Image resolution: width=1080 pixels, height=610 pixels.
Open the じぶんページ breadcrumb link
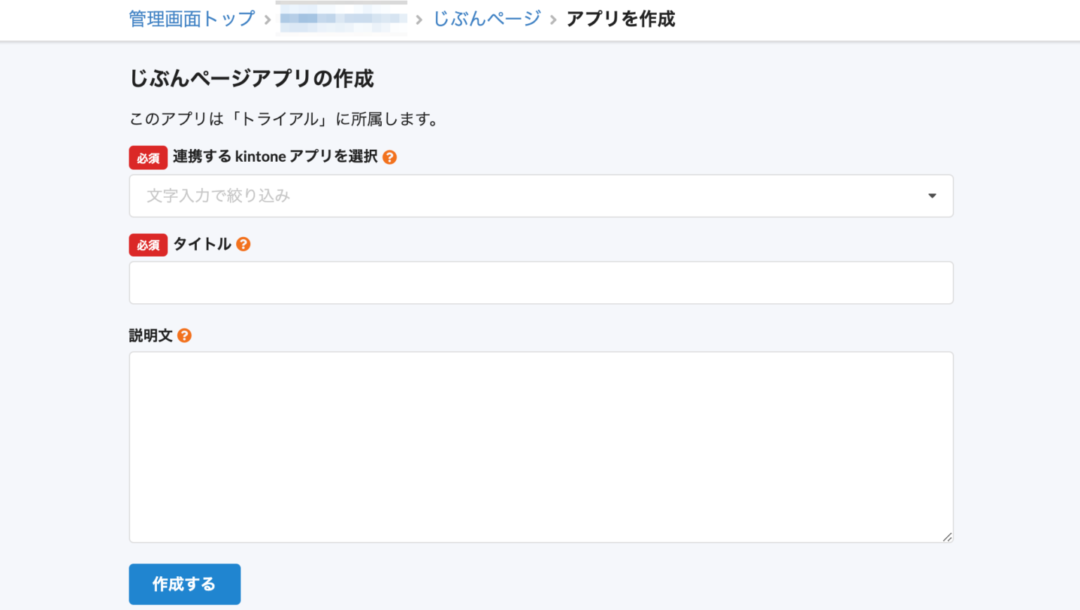point(487,19)
